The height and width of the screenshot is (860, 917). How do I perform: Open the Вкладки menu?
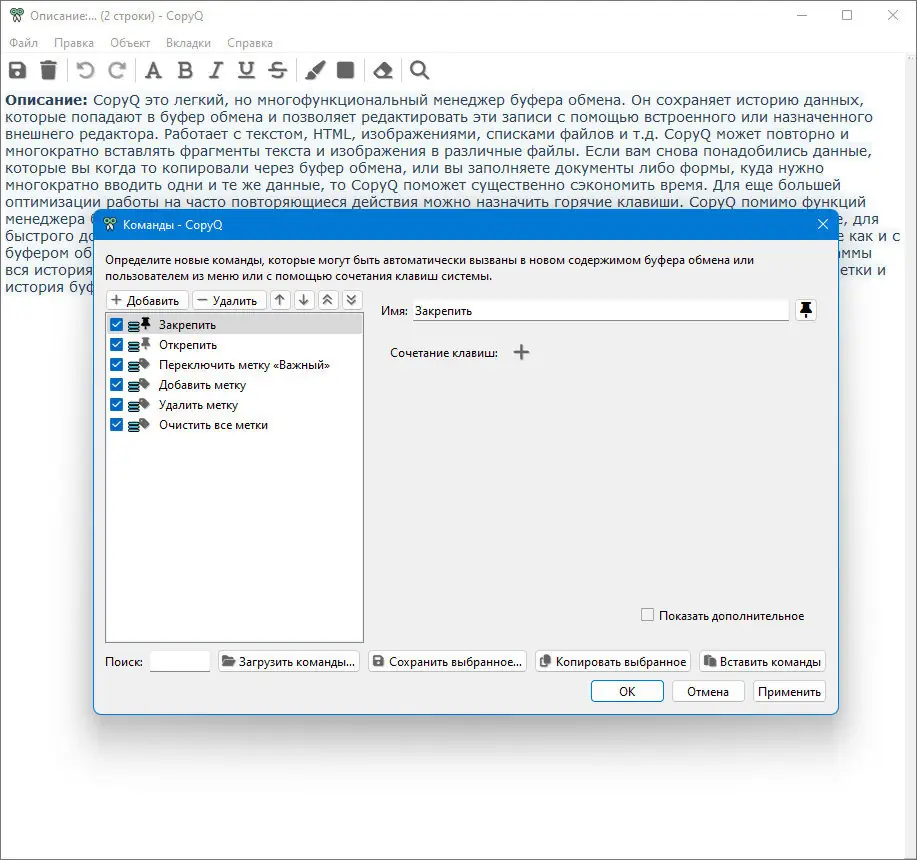[x=188, y=43]
